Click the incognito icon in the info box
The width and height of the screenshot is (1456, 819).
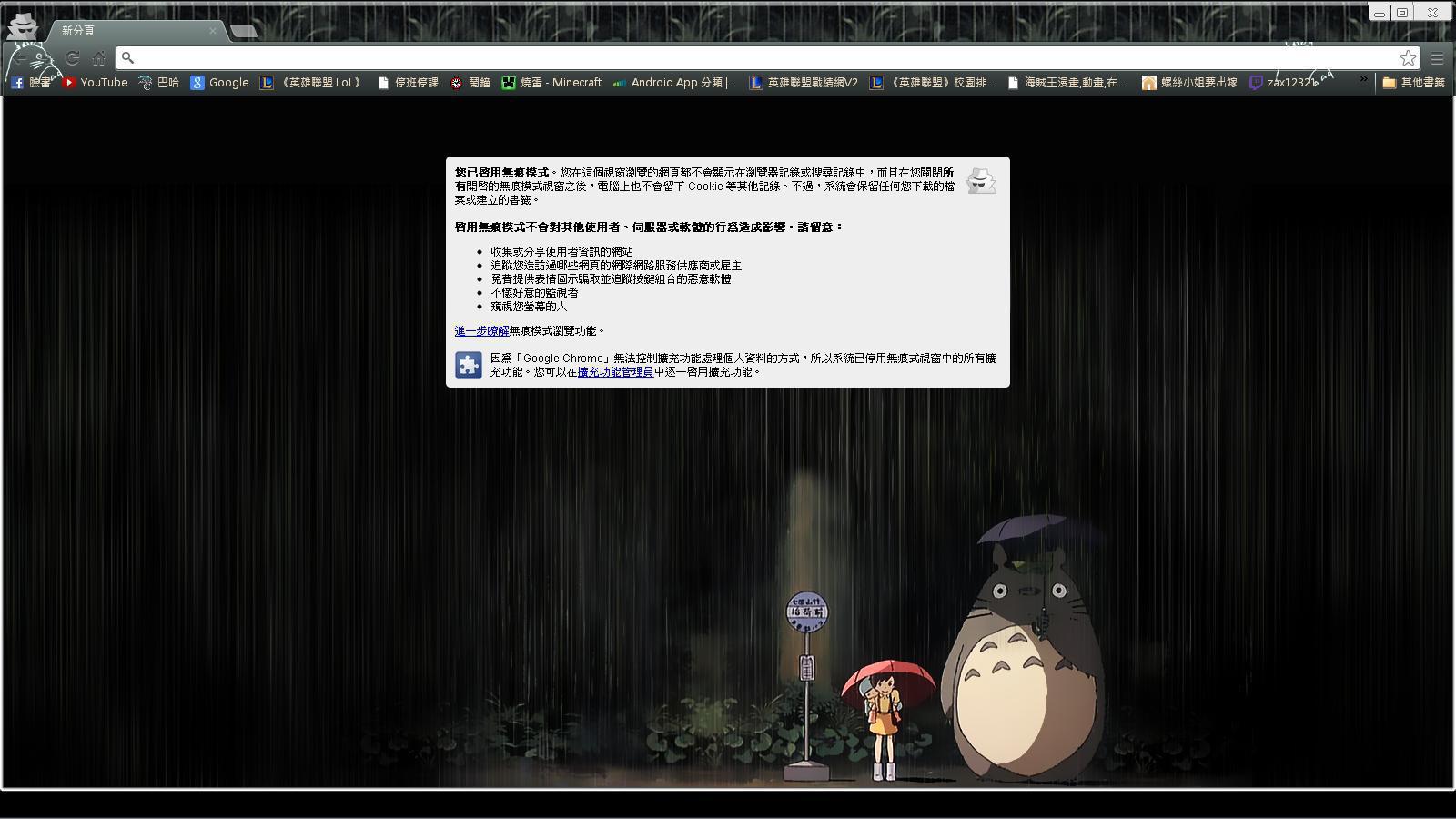pyautogui.click(x=980, y=181)
